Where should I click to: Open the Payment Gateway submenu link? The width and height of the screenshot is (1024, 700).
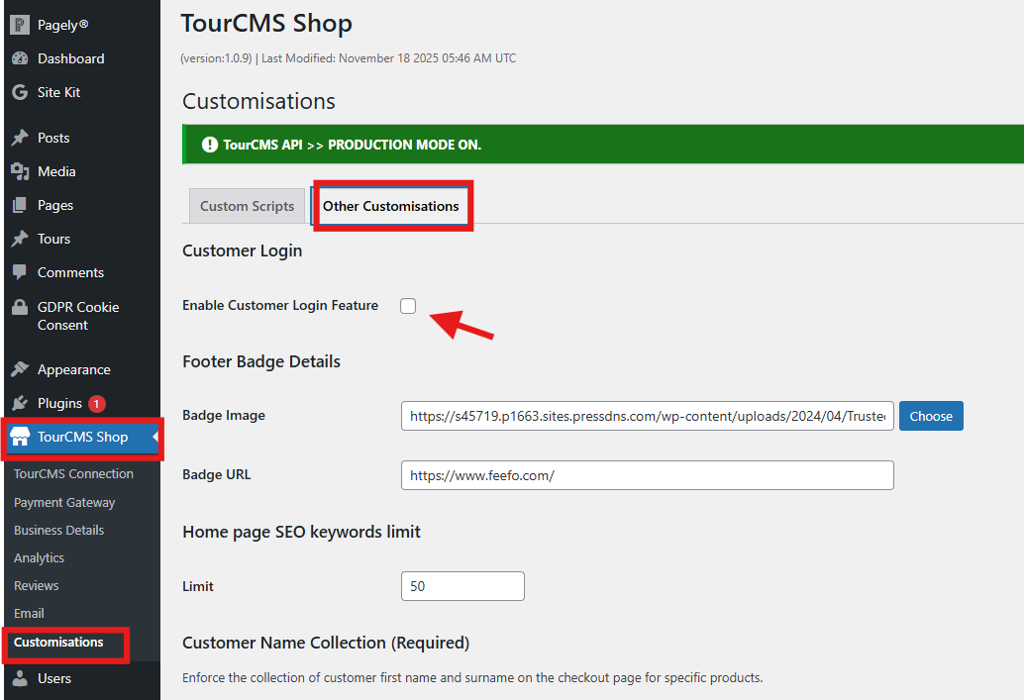pos(65,503)
